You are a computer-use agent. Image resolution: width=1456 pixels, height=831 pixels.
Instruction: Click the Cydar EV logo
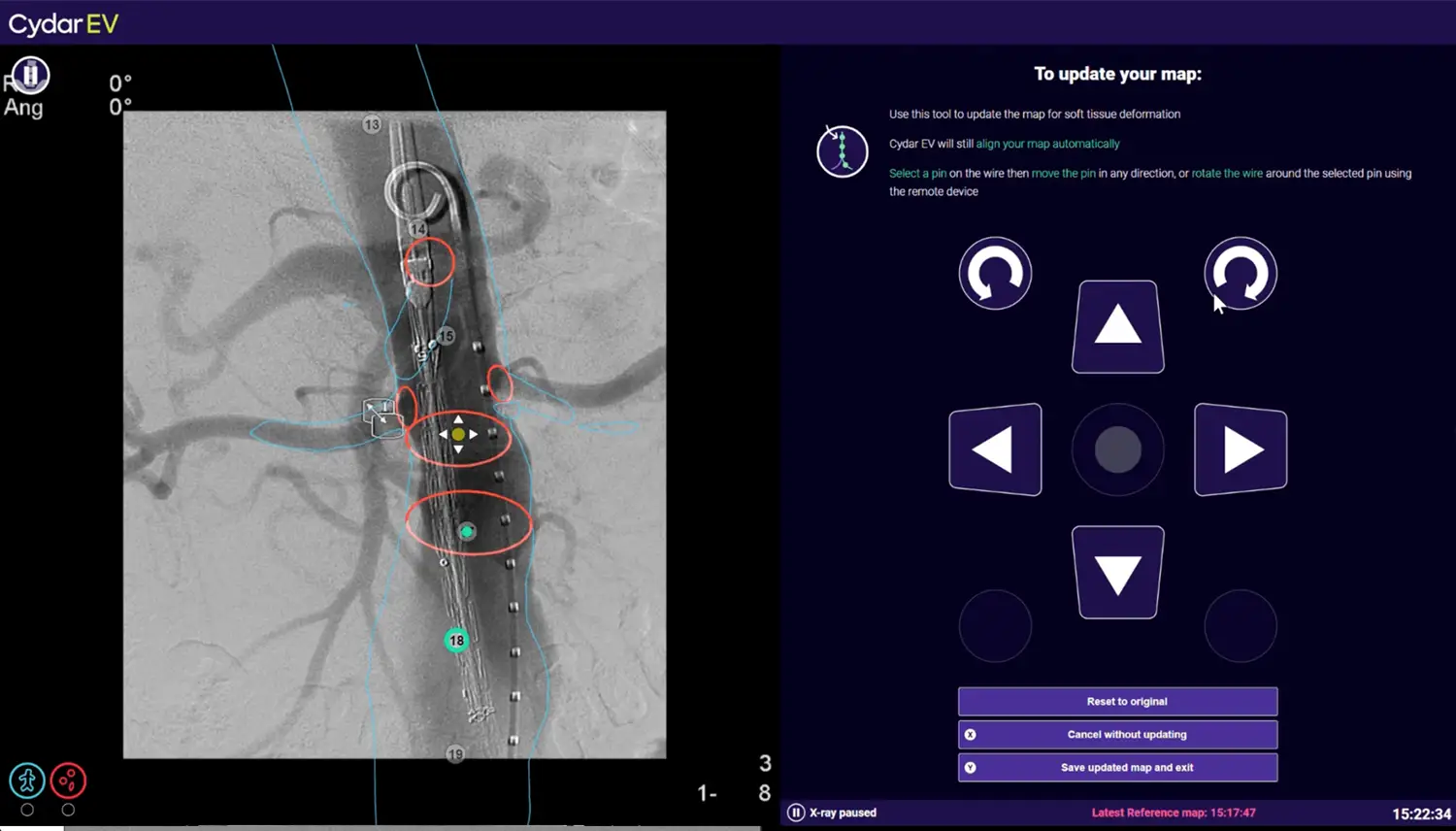coord(63,23)
